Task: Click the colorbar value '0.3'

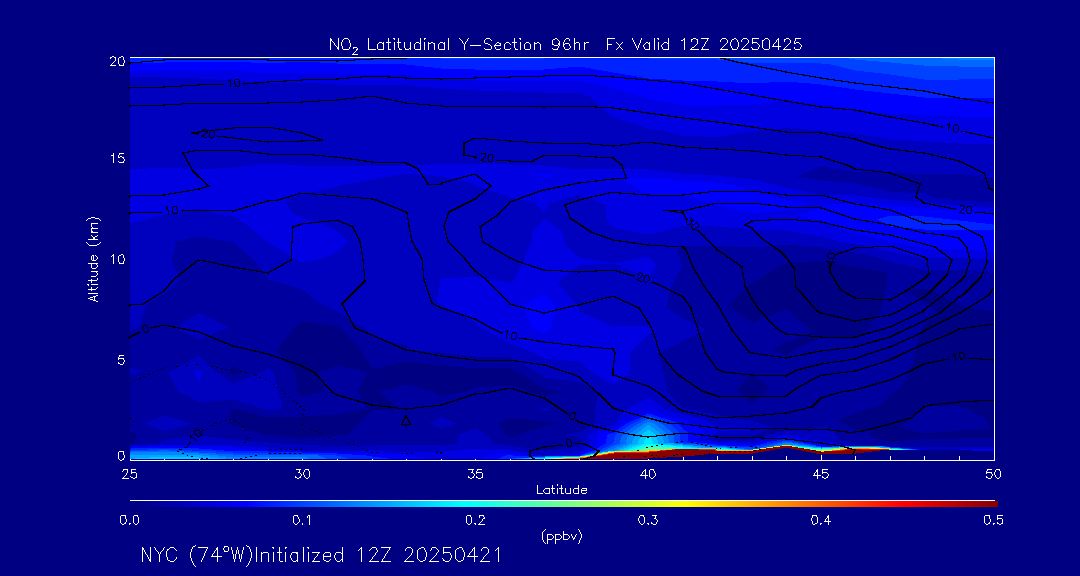Action: [648, 521]
